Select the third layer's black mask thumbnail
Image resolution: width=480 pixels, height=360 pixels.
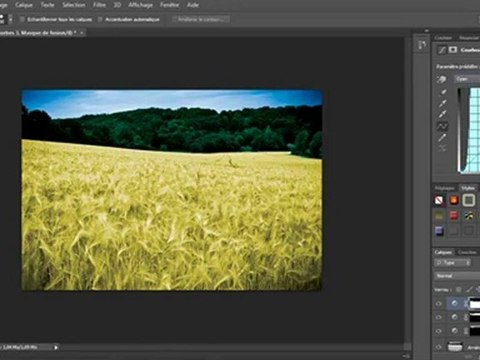tap(475, 331)
